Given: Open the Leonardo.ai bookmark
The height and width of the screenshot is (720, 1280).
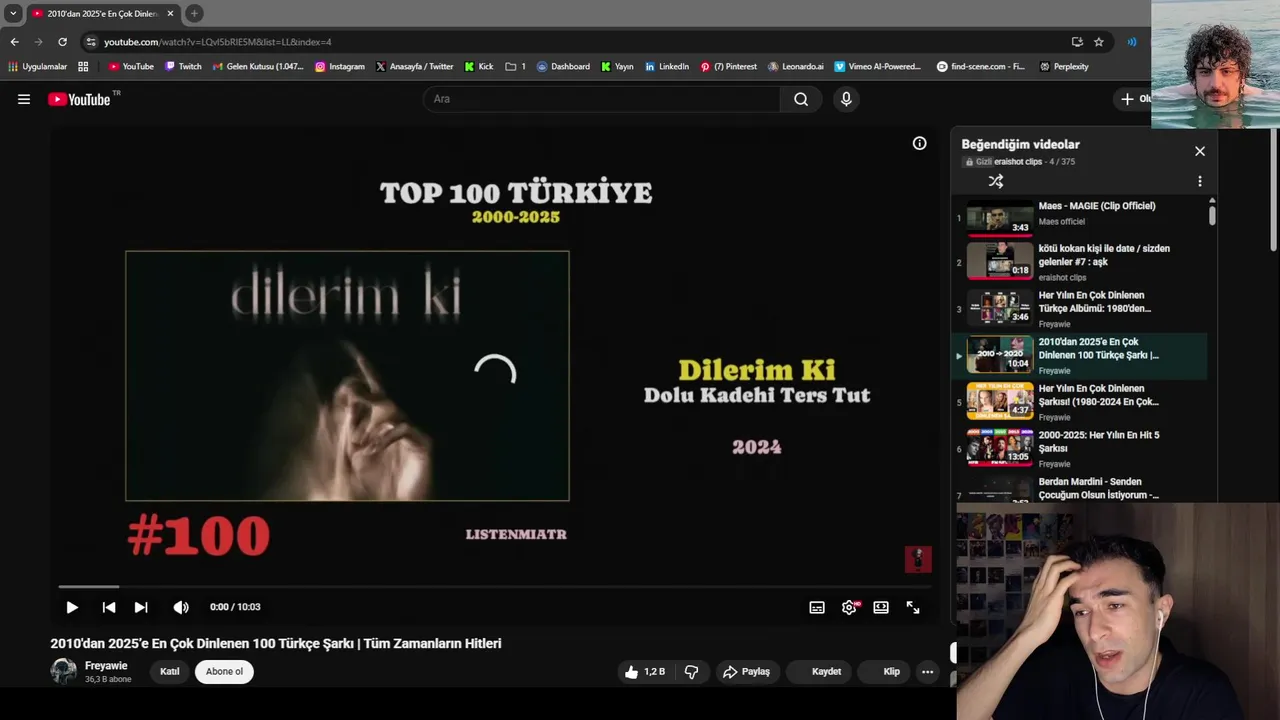Looking at the screenshot, I should tap(796, 67).
